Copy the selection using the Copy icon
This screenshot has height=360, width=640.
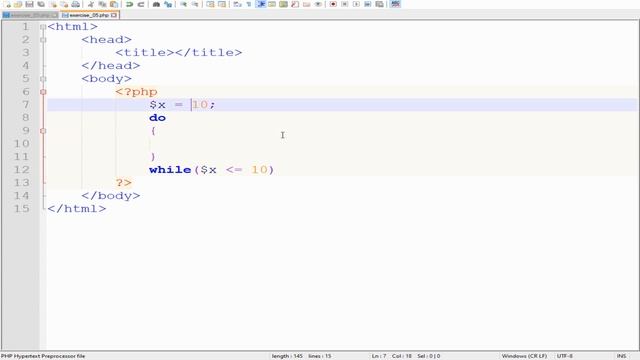click(x=102, y=4)
